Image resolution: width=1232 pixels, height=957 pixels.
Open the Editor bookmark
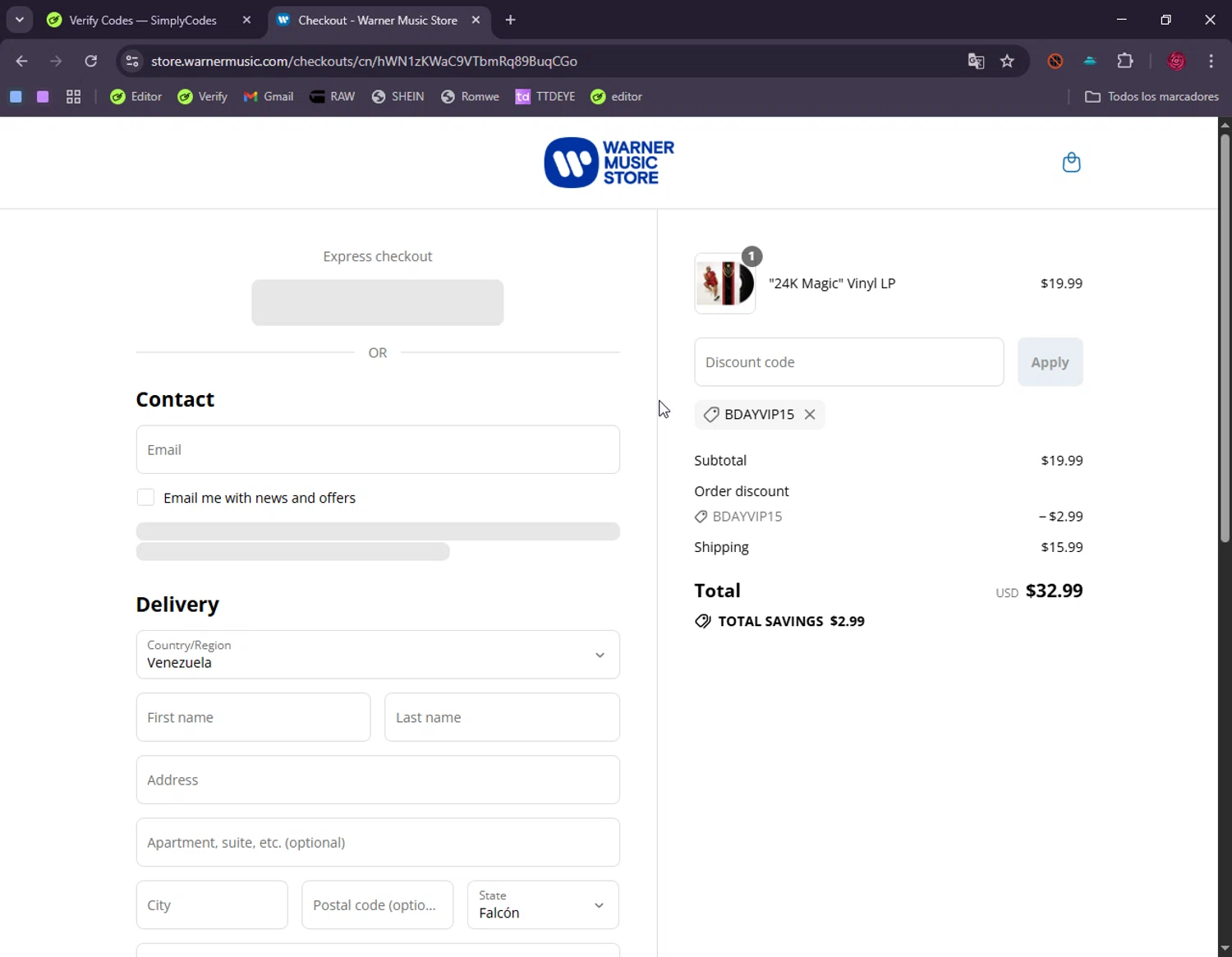[136, 96]
